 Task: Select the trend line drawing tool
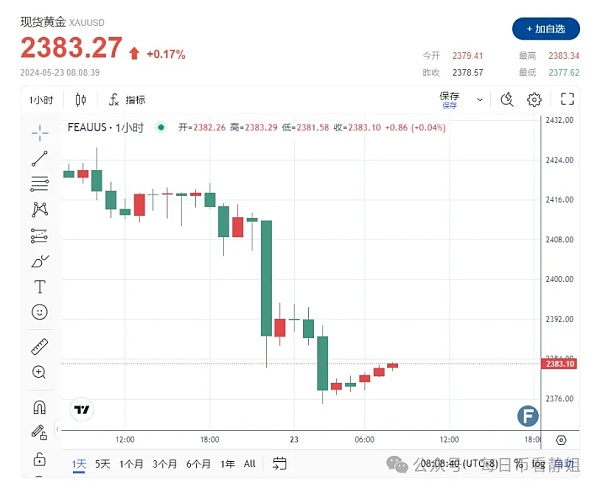(40, 158)
